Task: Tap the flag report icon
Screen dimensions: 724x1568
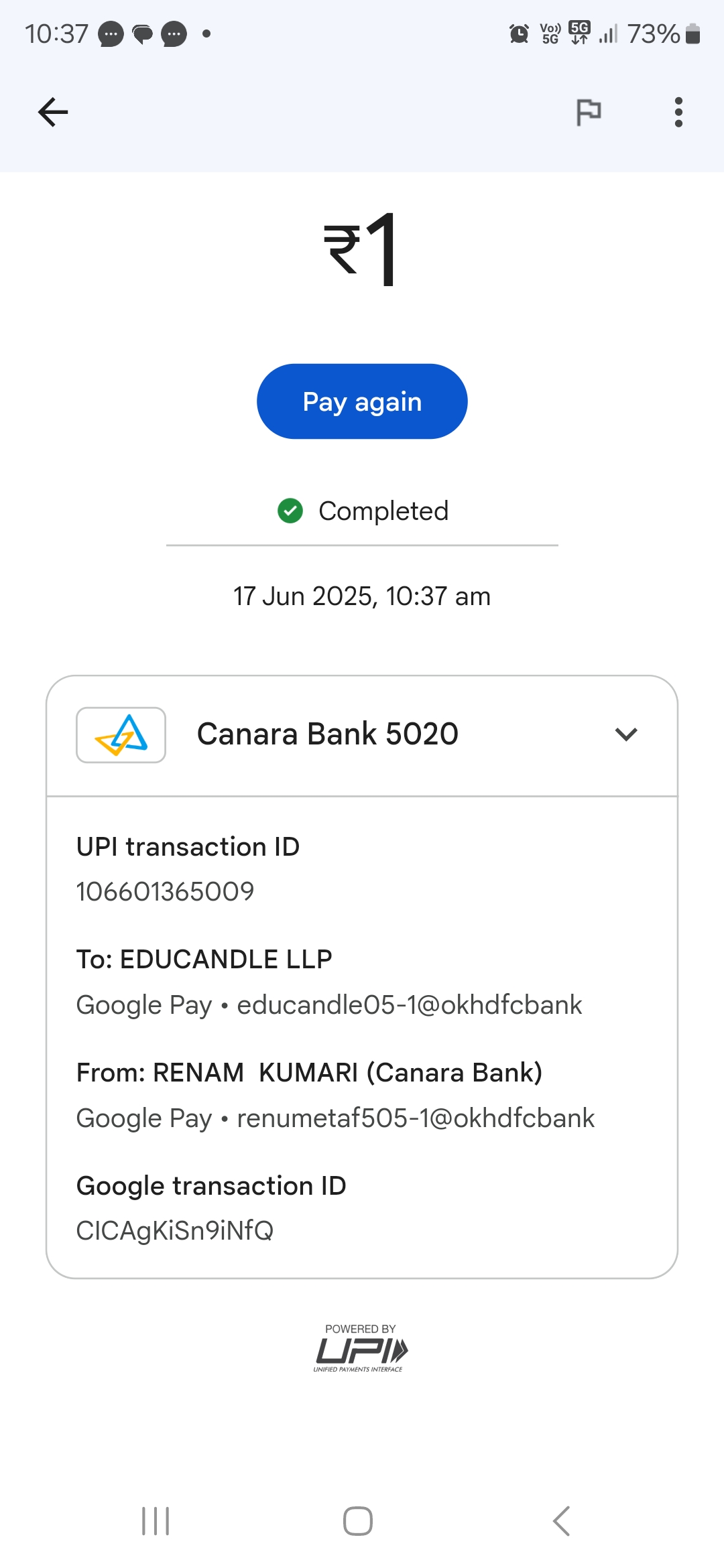Action: (589, 112)
